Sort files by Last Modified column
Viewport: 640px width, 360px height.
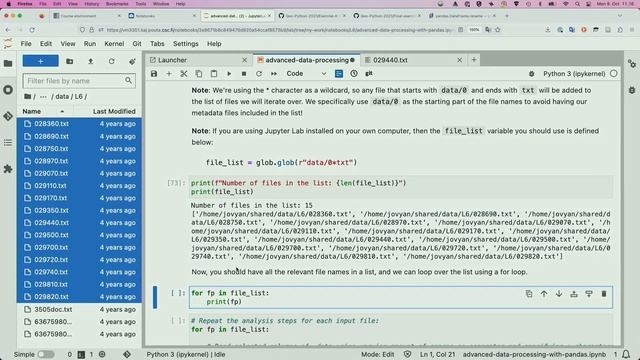tap(114, 111)
